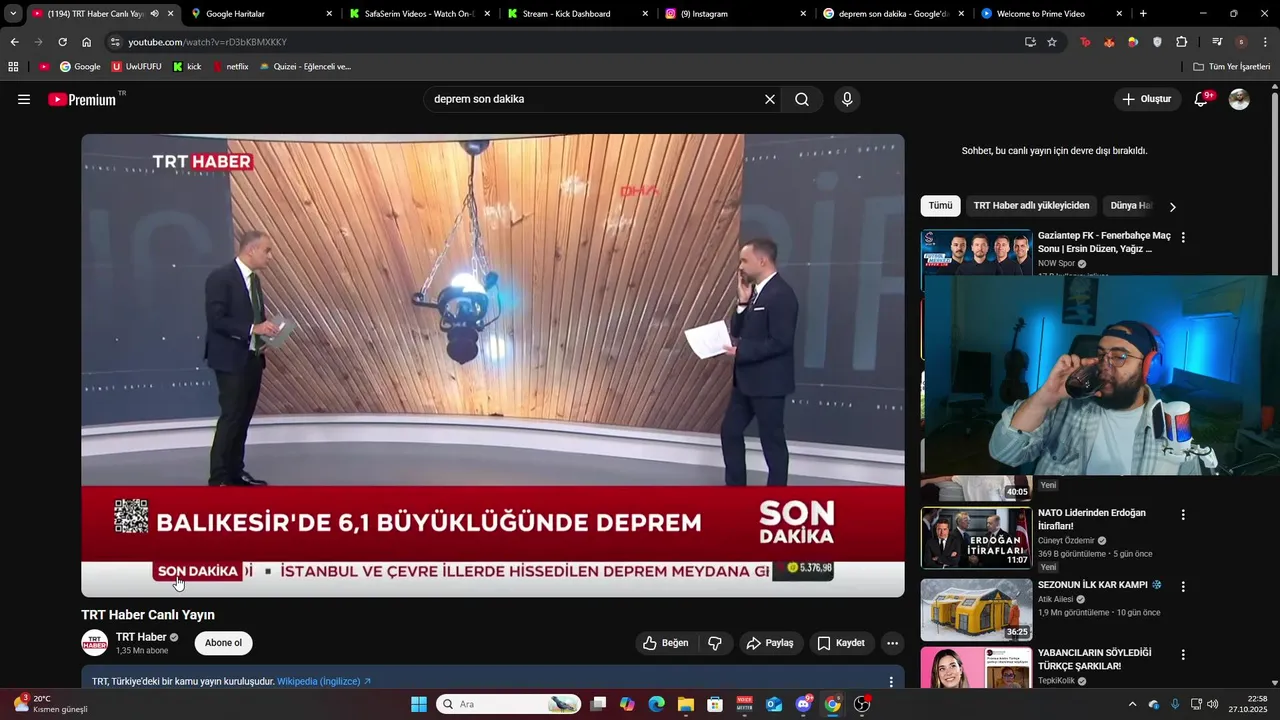The height and width of the screenshot is (720, 1280).
Task: Open the kick bookmark
Action: click(187, 67)
